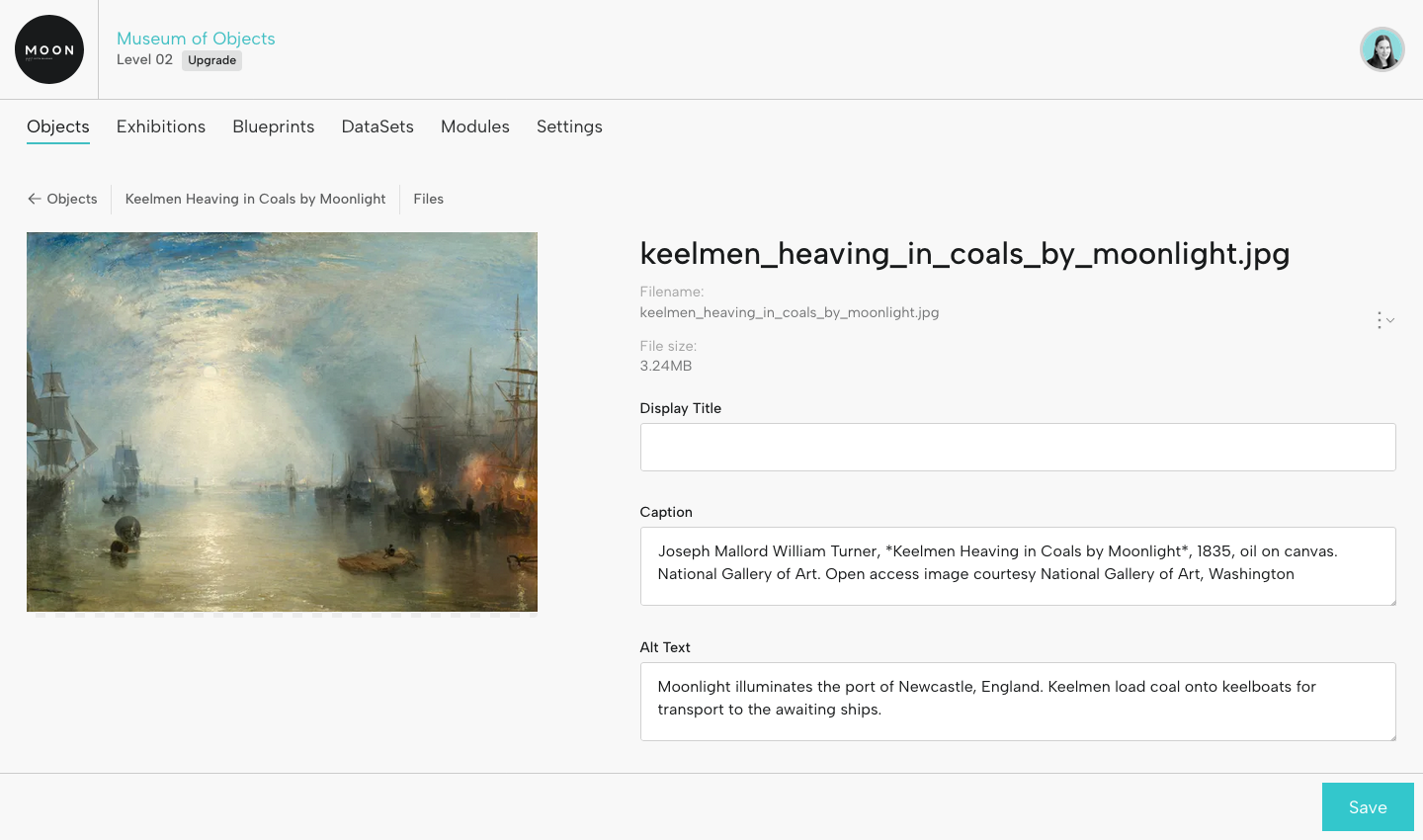Click the Turner painting preview image
This screenshot has width=1423, height=840.
point(282,422)
